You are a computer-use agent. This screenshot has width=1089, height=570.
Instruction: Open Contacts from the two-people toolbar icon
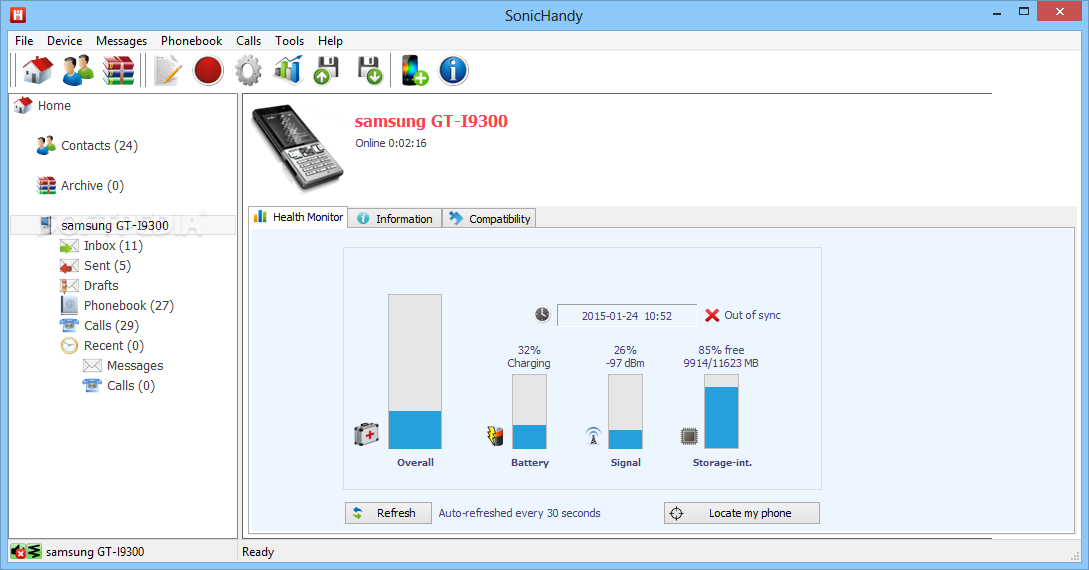[x=78, y=70]
